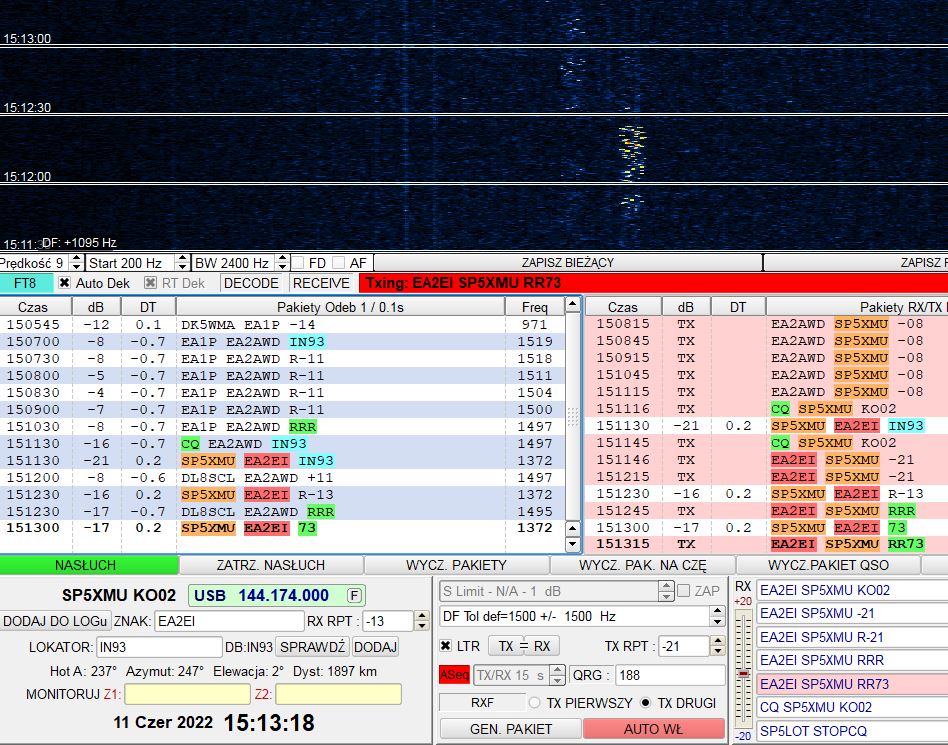Image resolution: width=948 pixels, height=745 pixels.
Task: Adjust the RX RPT -13 stepper arrows
Action: (421, 620)
